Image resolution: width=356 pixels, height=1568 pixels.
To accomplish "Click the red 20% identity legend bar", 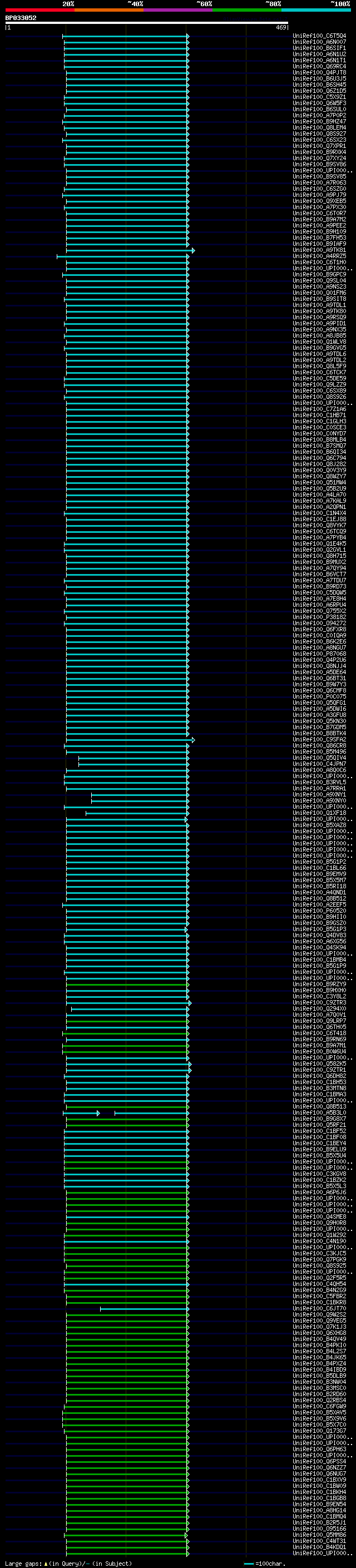I will [x=39, y=10].
